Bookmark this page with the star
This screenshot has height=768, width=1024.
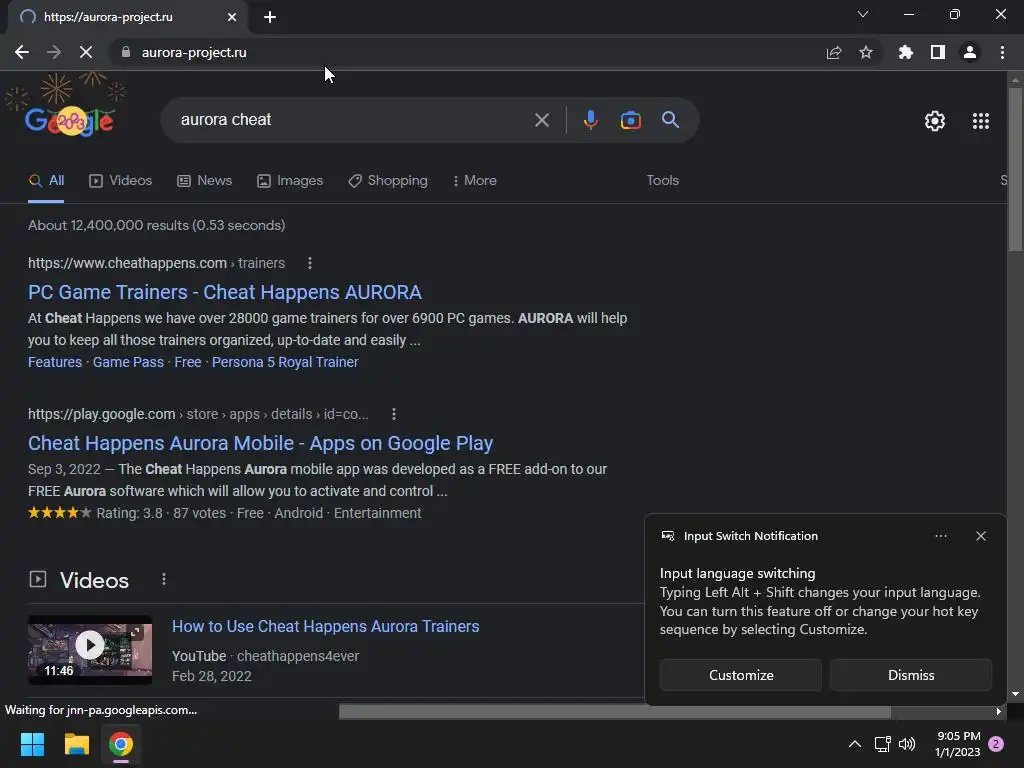[866, 52]
